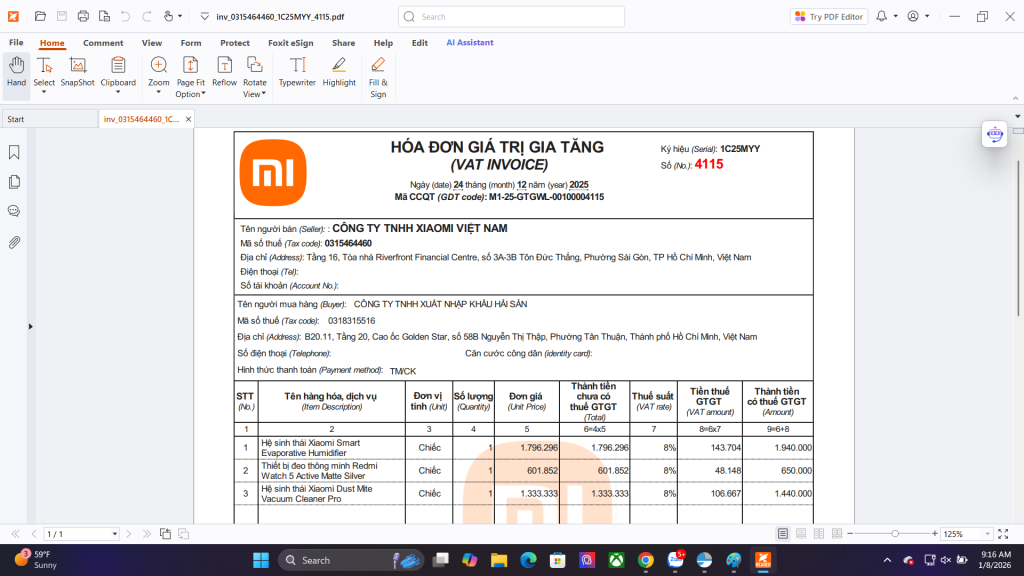Click the Print icon in title bar
The height and width of the screenshot is (576, 1024).
[x=83, y=16]
